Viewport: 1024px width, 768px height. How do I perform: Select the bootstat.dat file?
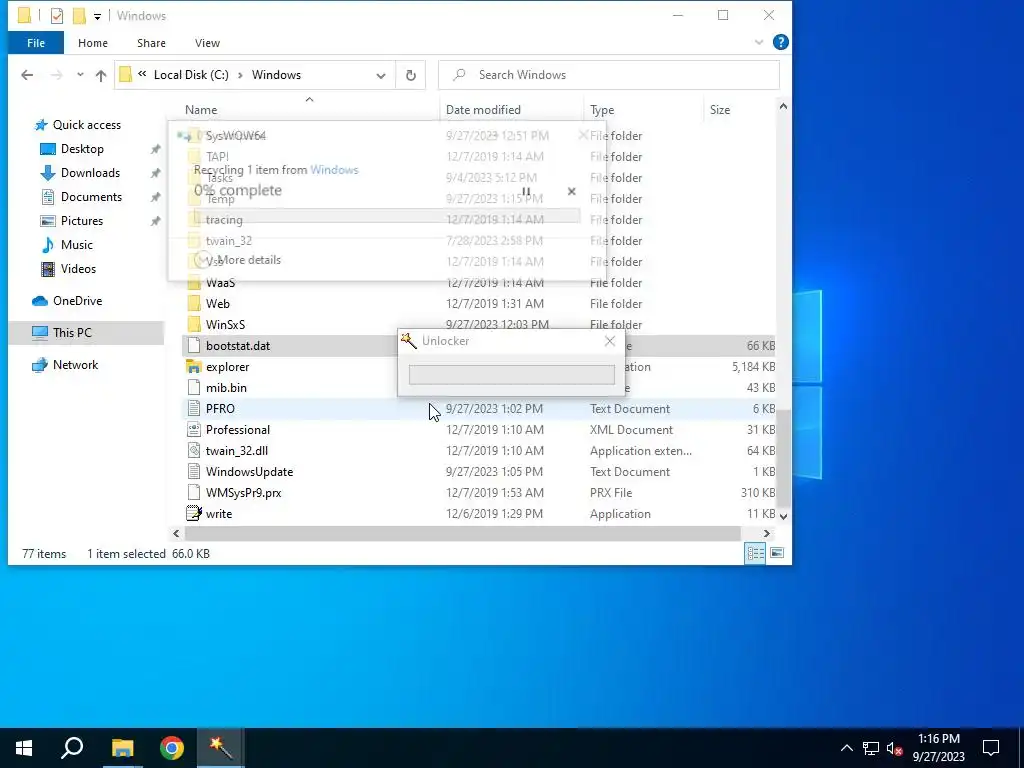(x=238, y=346)
